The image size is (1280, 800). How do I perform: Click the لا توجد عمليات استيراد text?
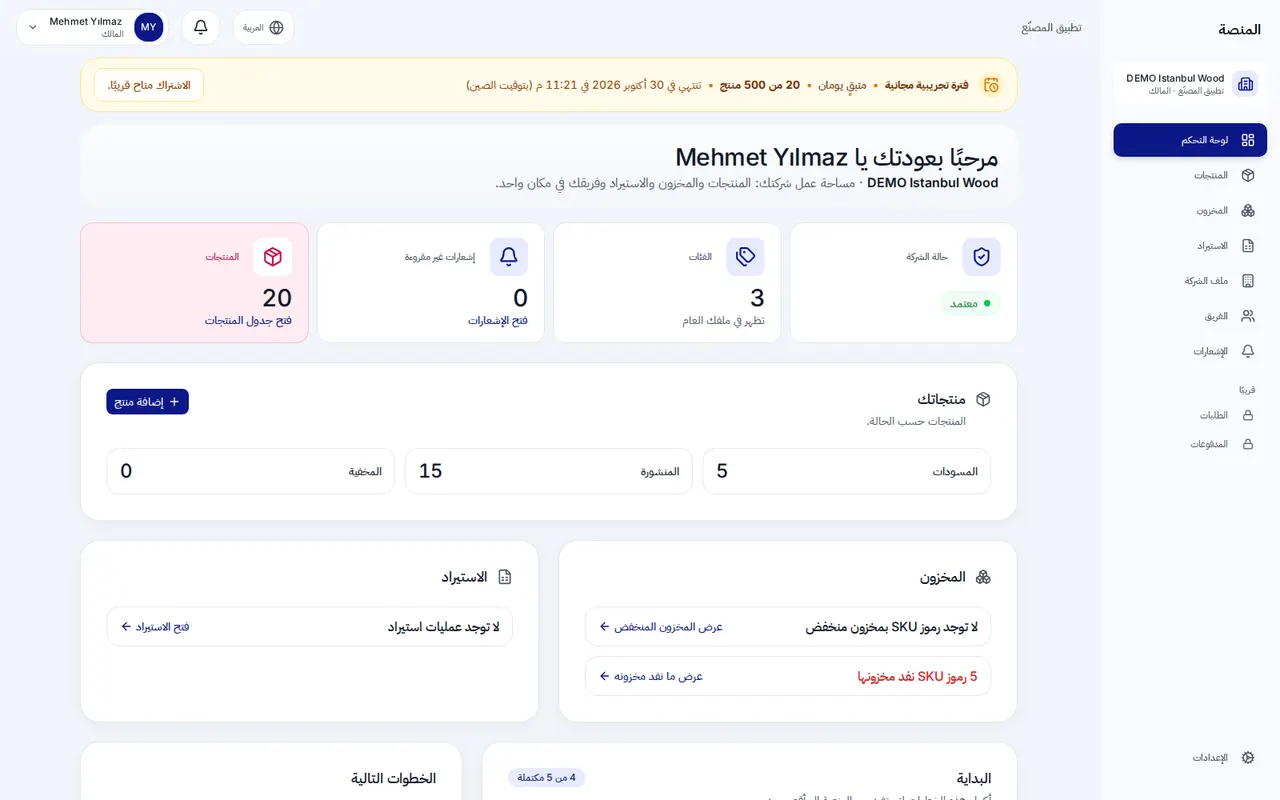tap(444, 627)
